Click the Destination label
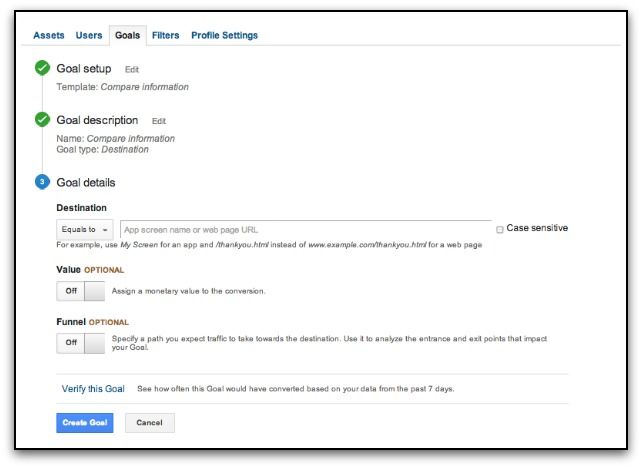642x468 pixels. click(81, 208)
